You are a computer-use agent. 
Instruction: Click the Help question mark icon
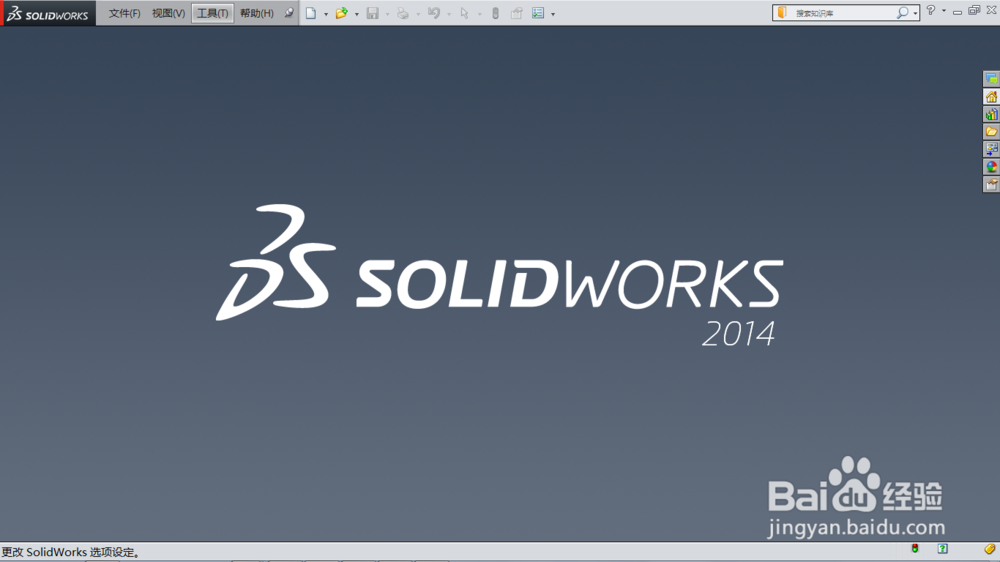pyautogui.click(x=931, y=10)
